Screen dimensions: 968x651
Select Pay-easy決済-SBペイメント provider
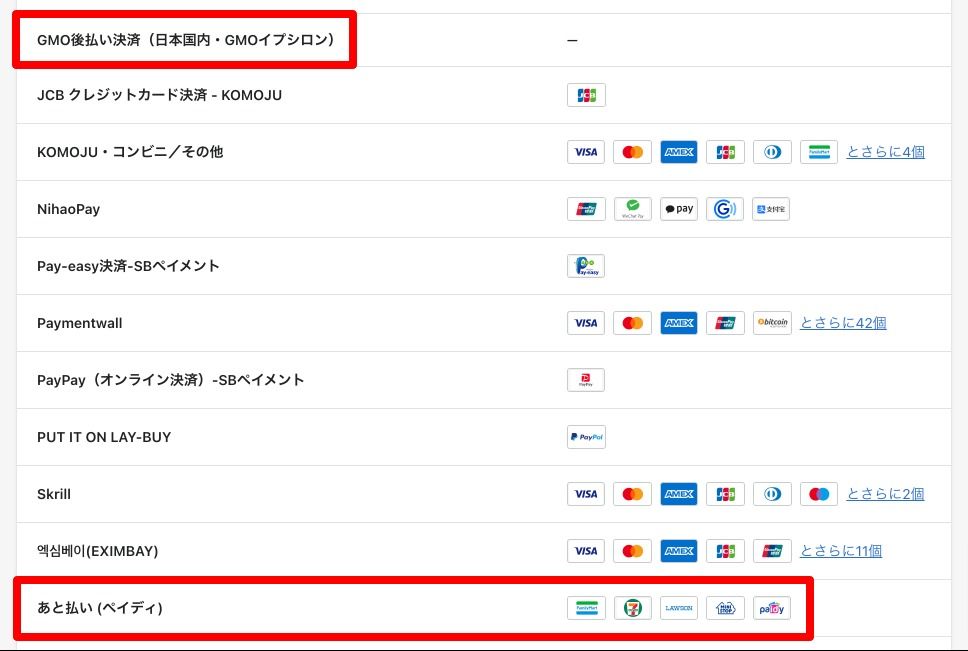click(x=128, y=266)
